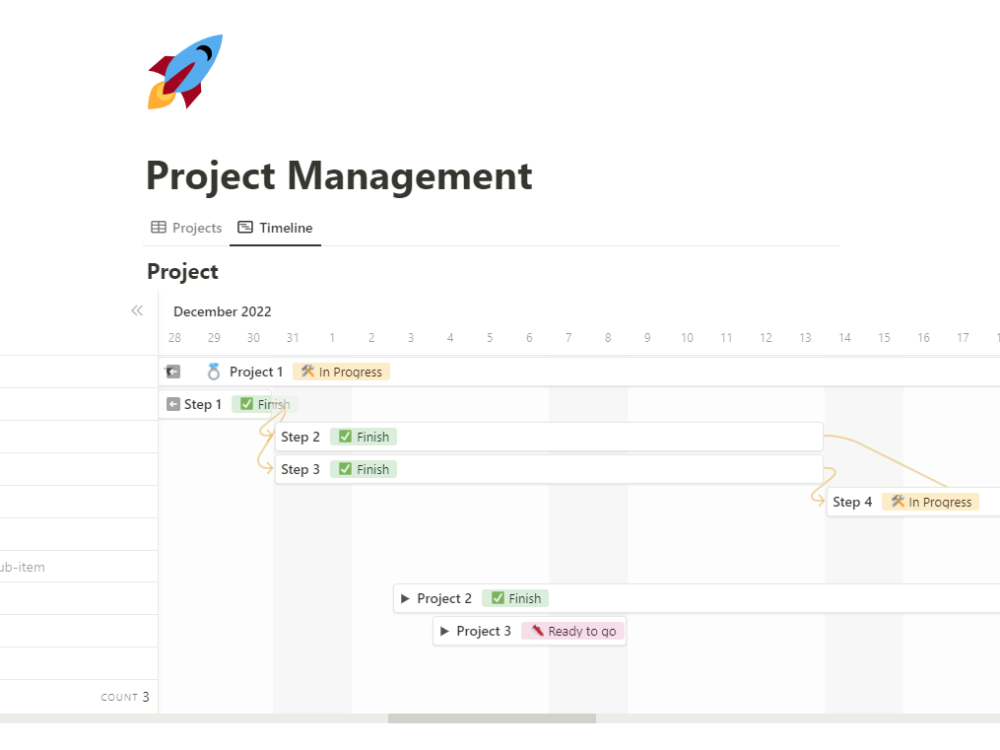This screenshot has height=750, width=1000.
Task: Click the horizontal scrollbar at the bottom
Action: (x=490, y=717)
